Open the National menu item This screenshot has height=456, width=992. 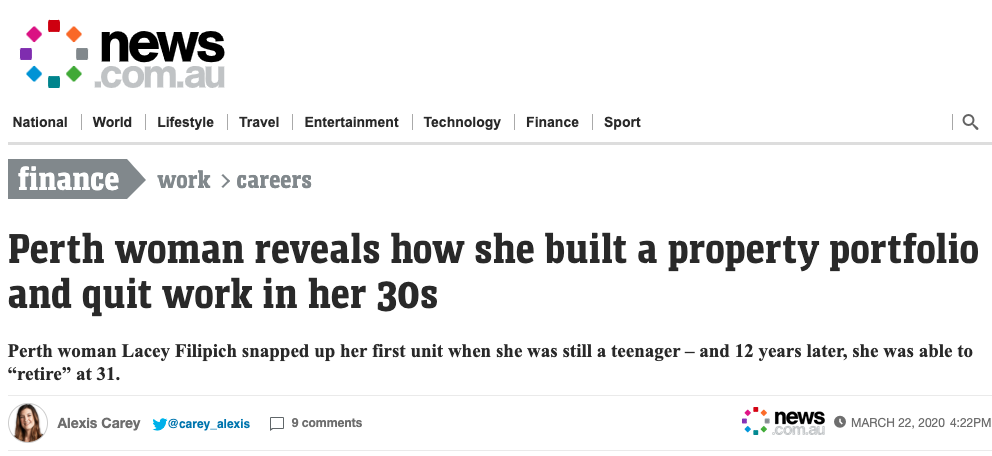point(40,122)
